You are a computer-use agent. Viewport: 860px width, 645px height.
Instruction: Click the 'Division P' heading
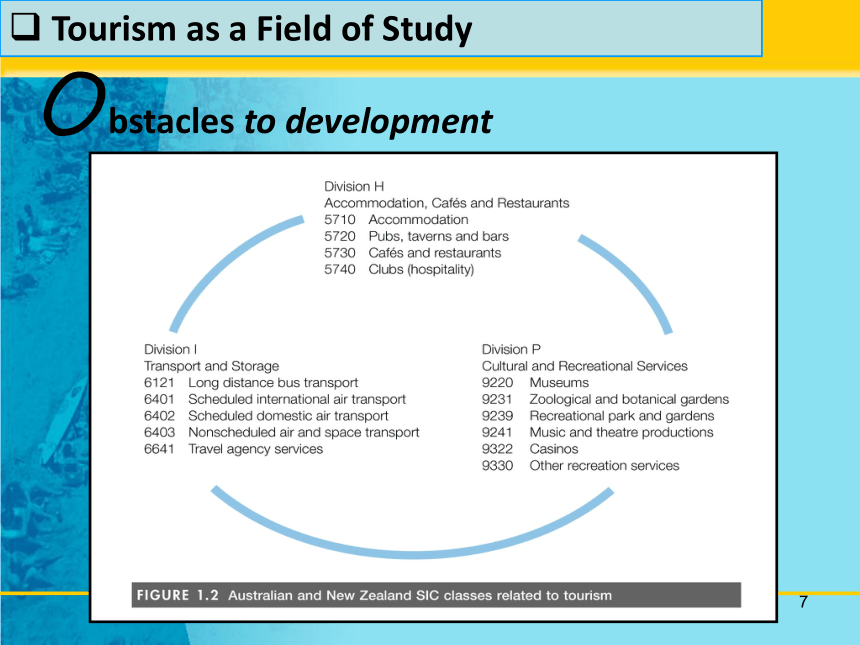point(511,349)
